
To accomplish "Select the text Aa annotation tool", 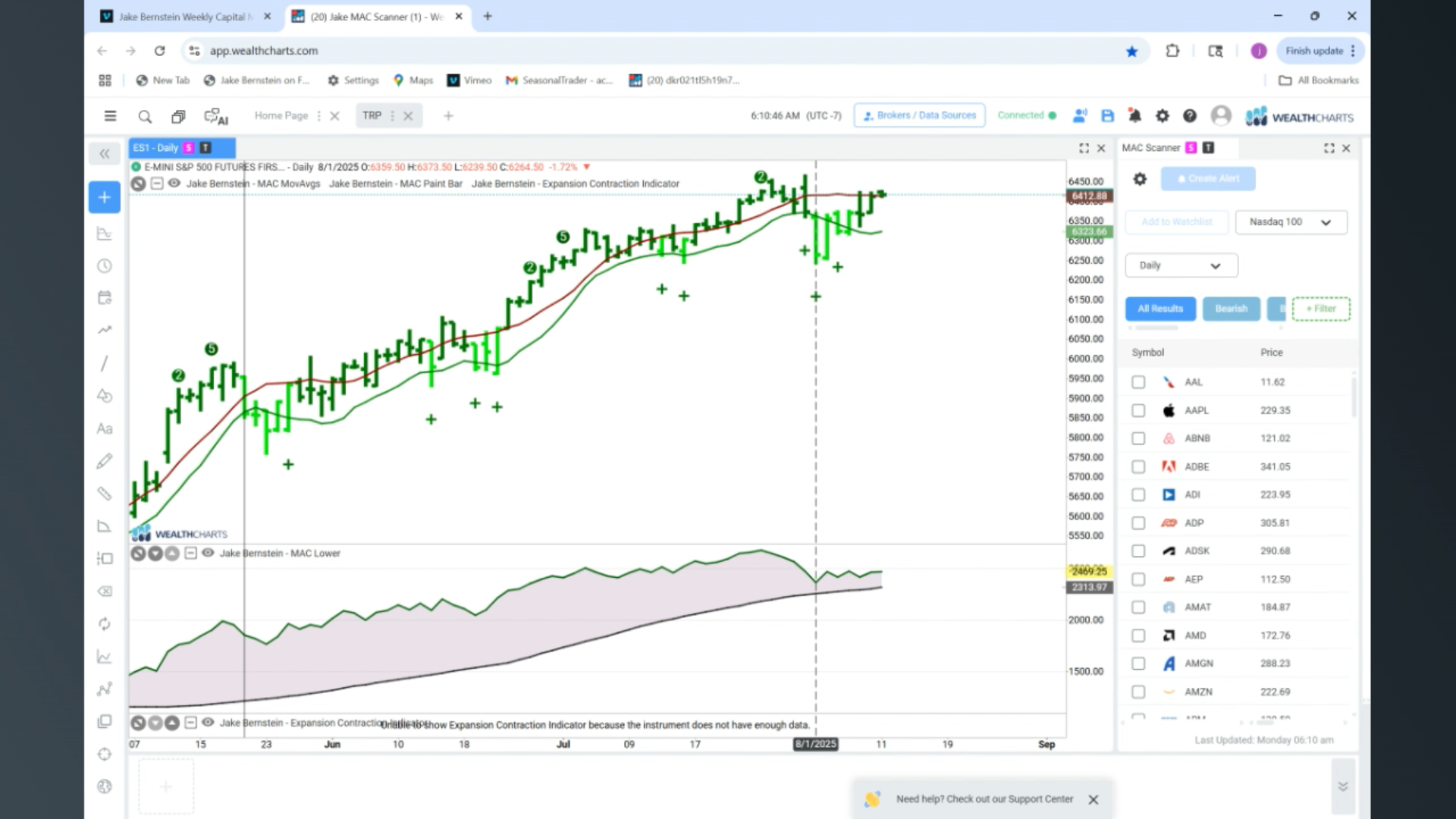I will [105, 428].
